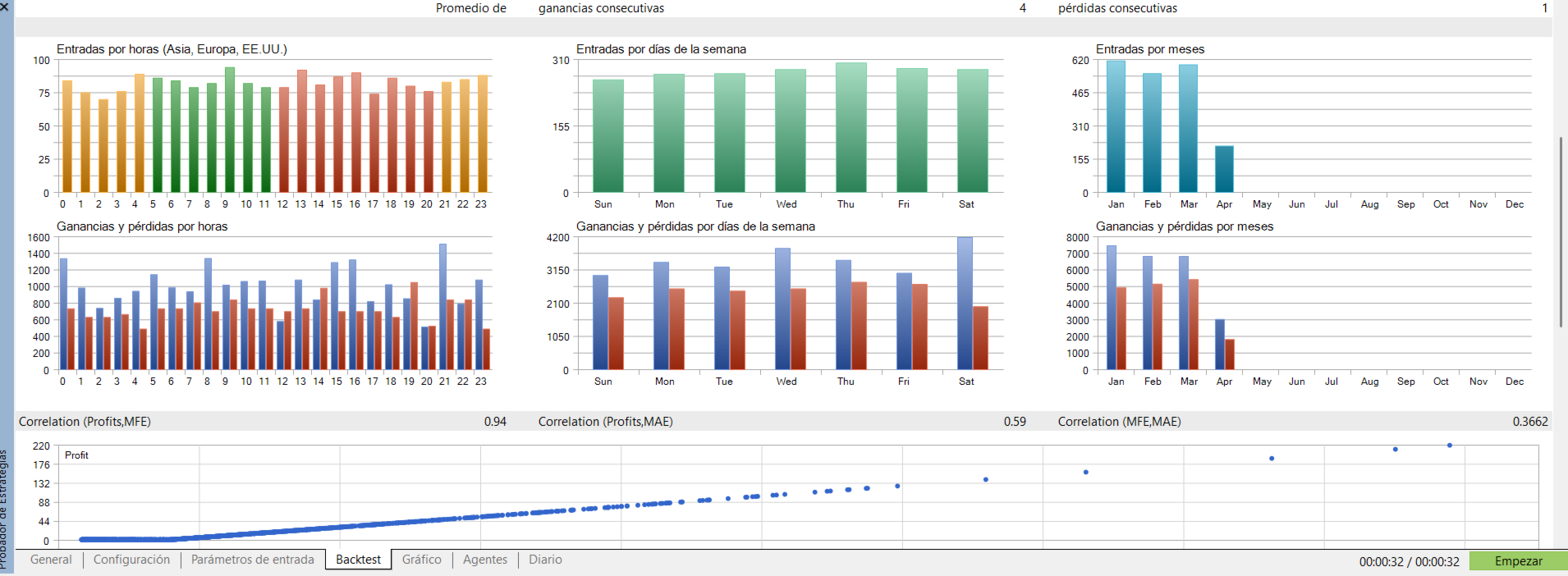Image resolution: width=1568 pixels, height=576 pixels.
Task: Click the Correlation (MFE,MAE) value 0.3662
Action: pos(1530,422)
